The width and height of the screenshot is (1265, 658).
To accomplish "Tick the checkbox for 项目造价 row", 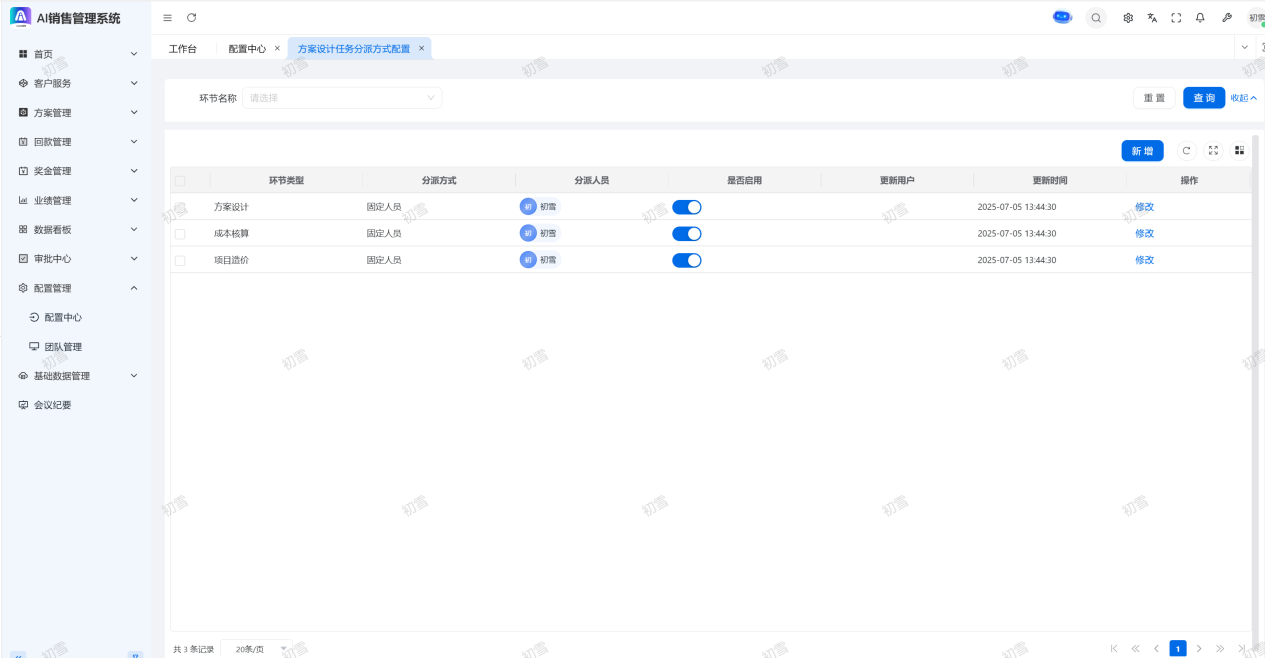I will pos(180,261).
